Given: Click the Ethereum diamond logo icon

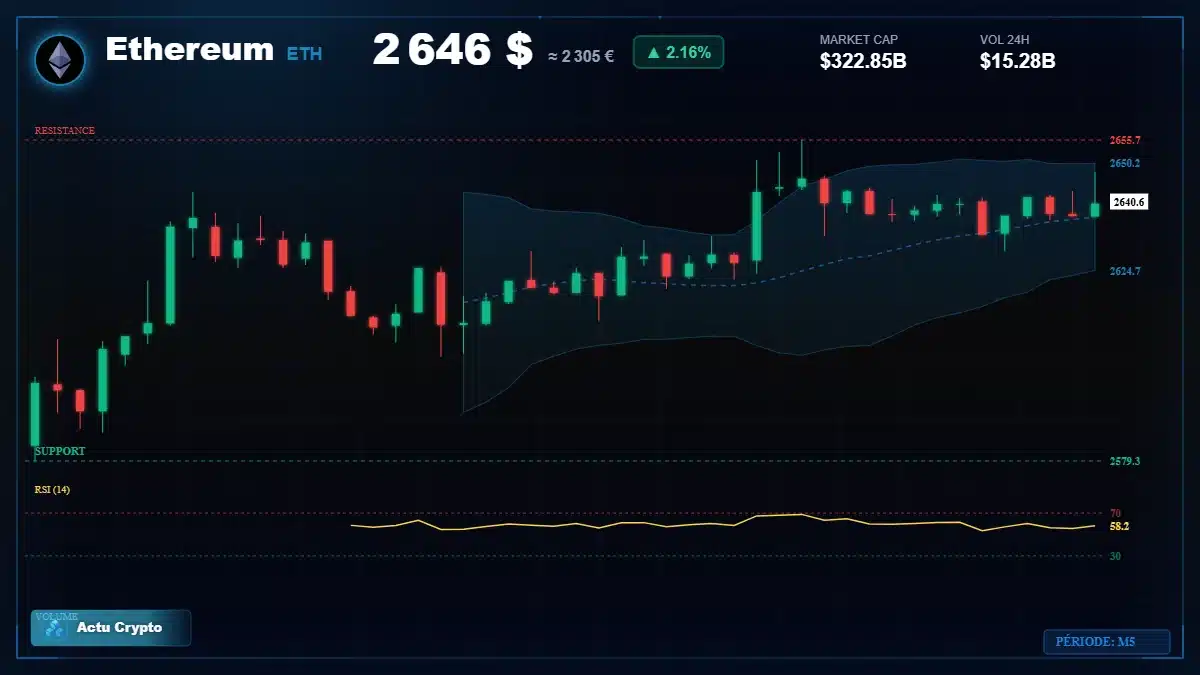Looking at the screenshot, I should click(x=60, y=59).
